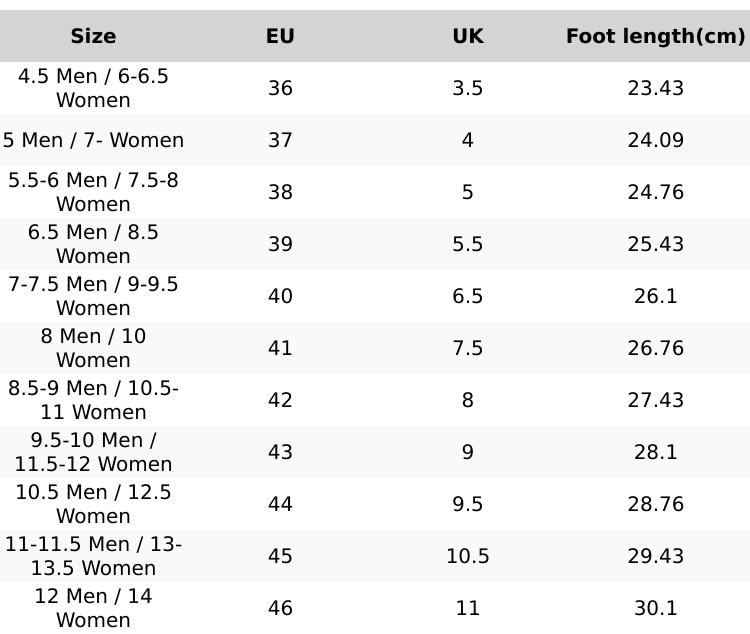750x634 pixels.
Task: Click the EU column header
Action: coord(280,37)
